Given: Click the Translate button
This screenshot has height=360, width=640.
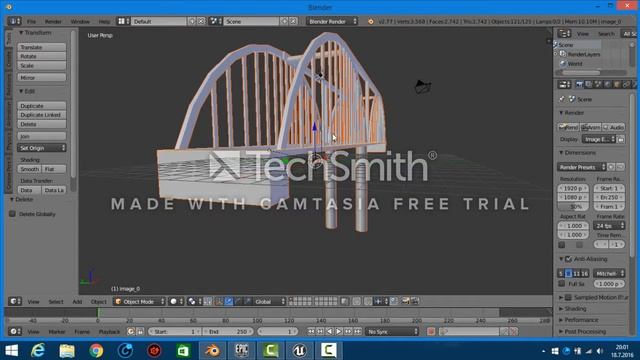Looking at the screenshot, I should coord(42,47).
